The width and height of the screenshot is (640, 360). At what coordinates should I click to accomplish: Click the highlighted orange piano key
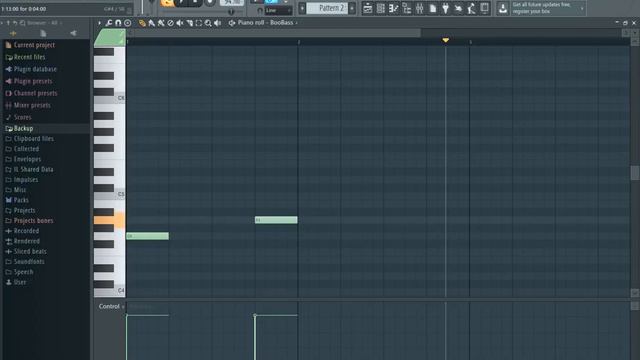[109, 220]
